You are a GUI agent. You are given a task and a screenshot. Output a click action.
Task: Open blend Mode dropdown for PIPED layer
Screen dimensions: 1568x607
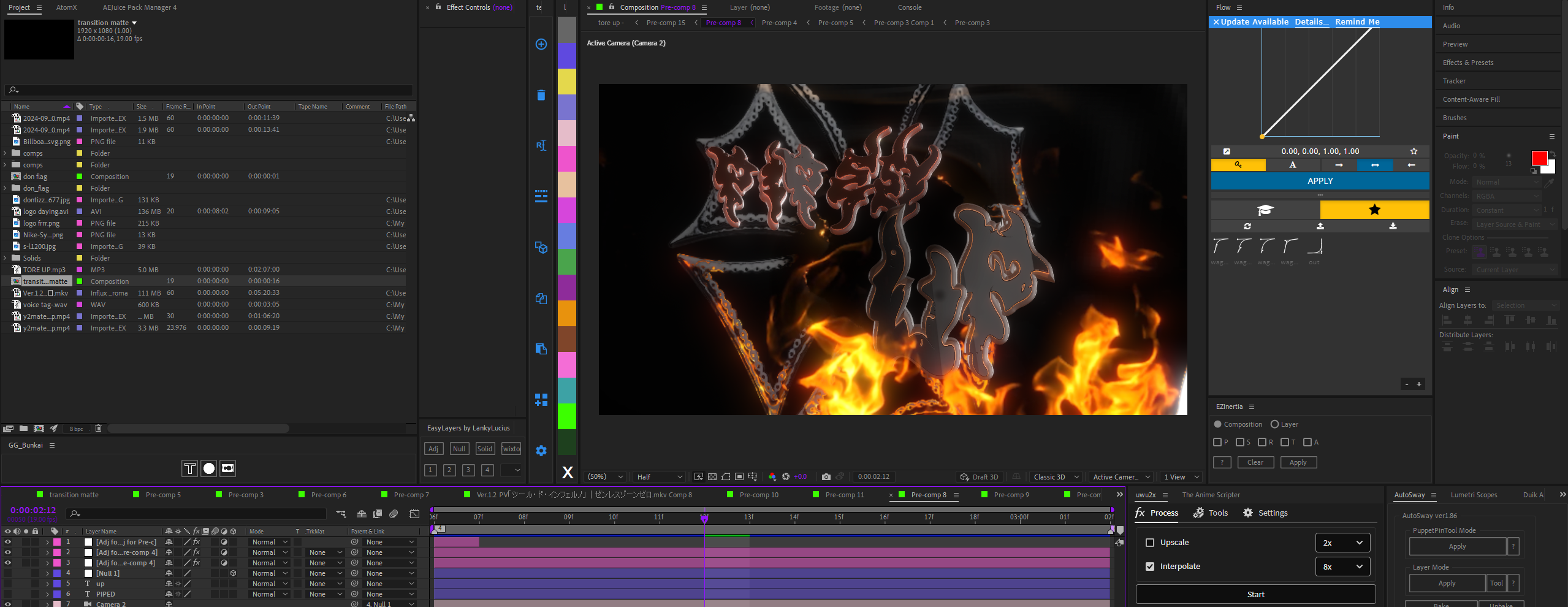[x=270, y=594]
